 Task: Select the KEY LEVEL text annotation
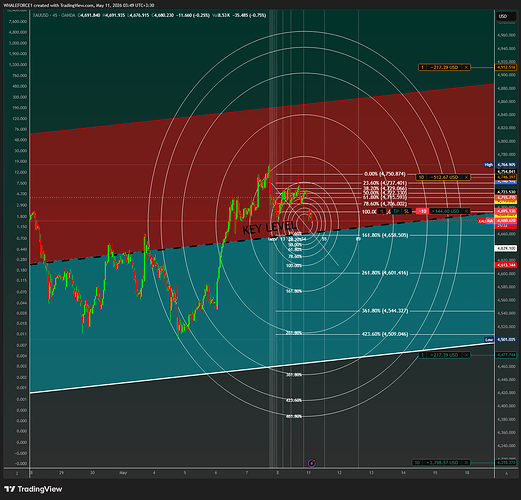click(269, 228)
